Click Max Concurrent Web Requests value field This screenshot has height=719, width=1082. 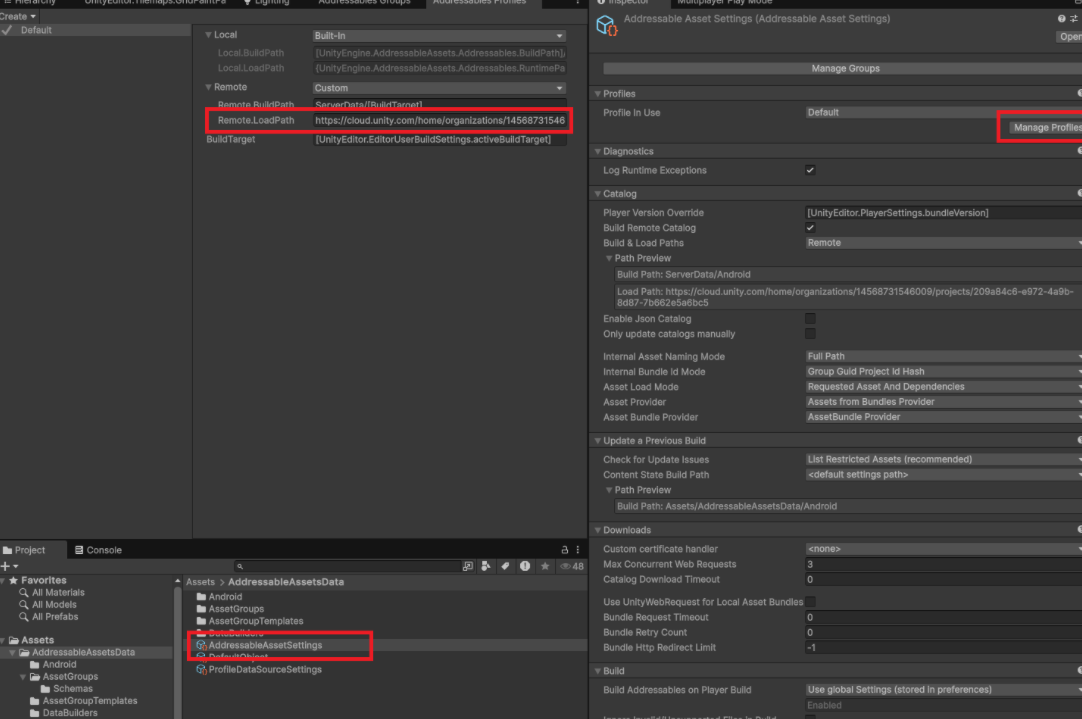tap(943, 564)
